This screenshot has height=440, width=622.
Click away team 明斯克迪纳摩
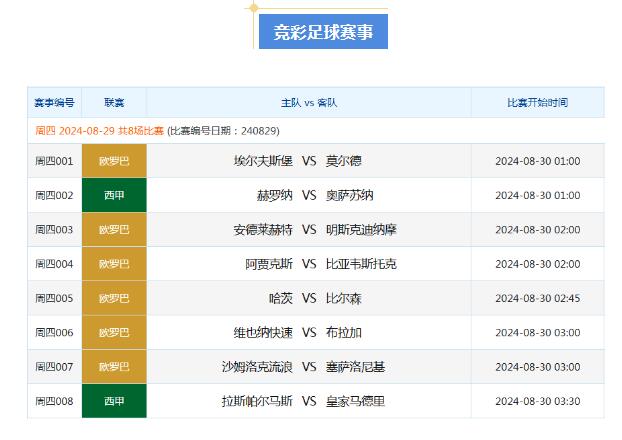361,230
